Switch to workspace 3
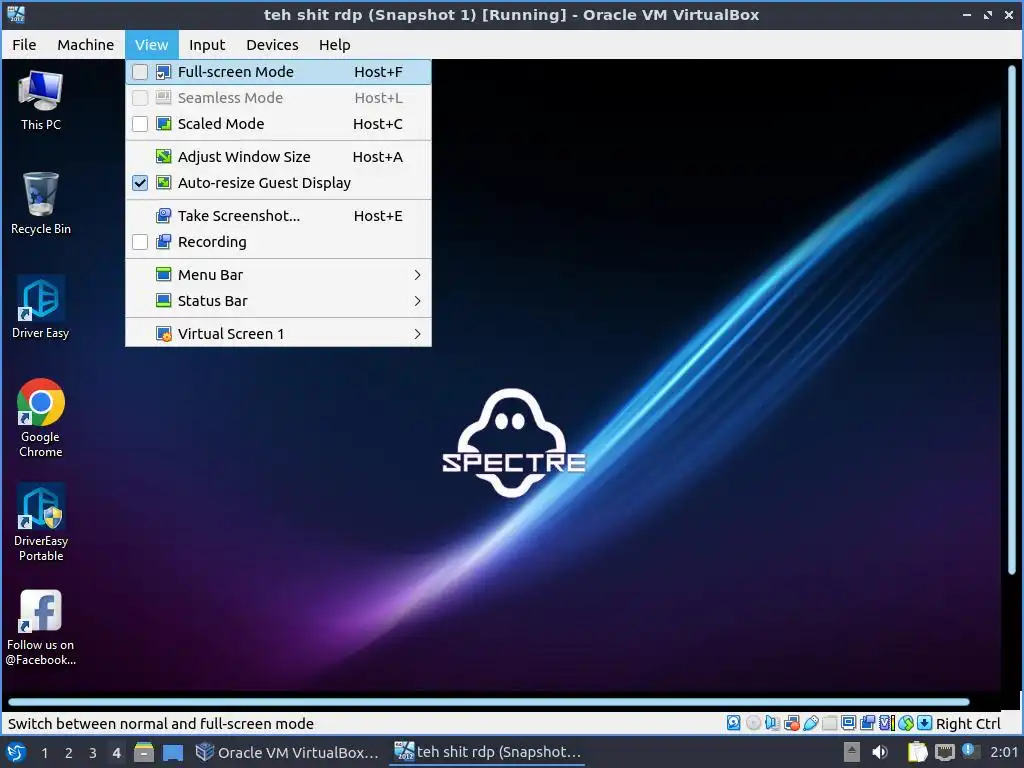This screenshot has height=768, width=1024. click(93, 753)
